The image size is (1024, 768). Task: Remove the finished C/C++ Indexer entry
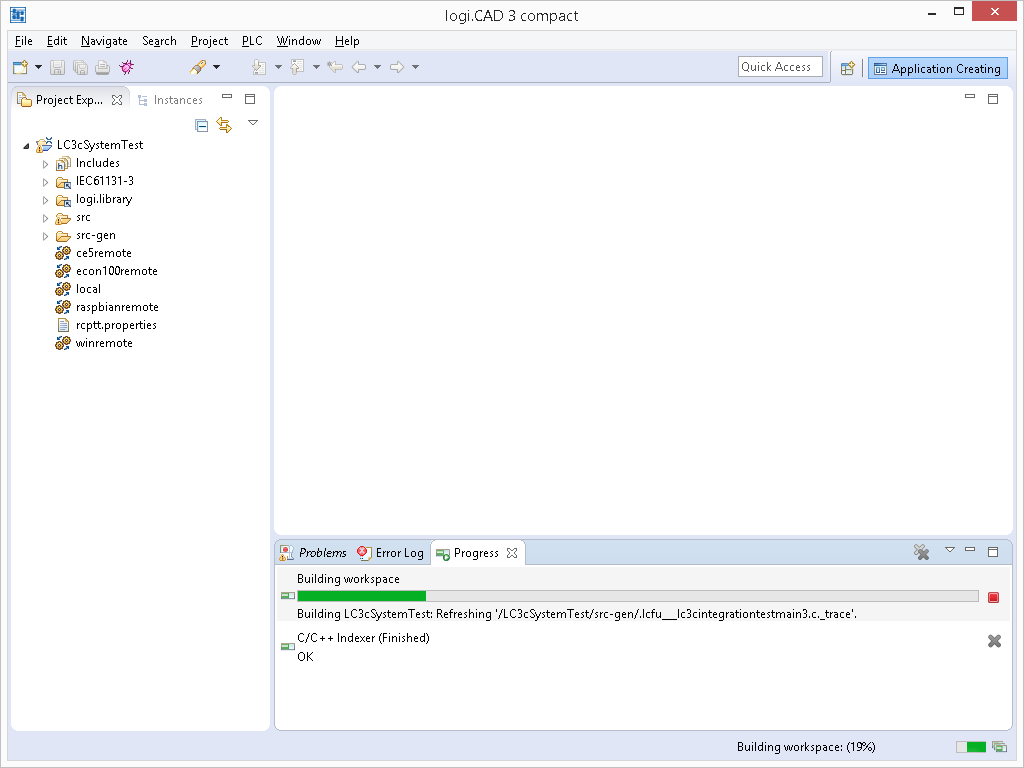pyautogui.click(x=994, y=641)
